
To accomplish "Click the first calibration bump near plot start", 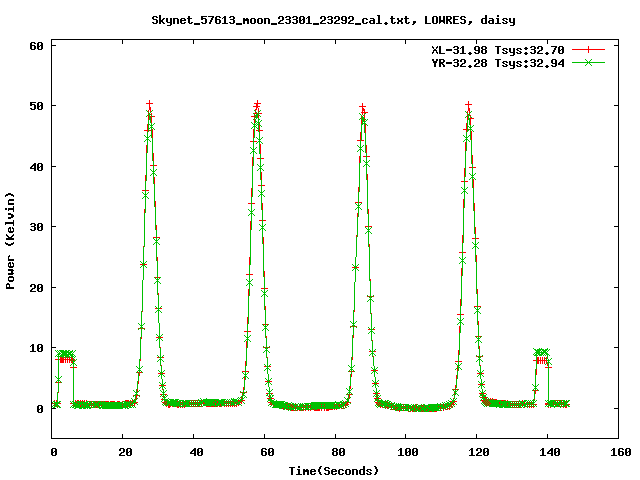I will [x=66, y=355].
